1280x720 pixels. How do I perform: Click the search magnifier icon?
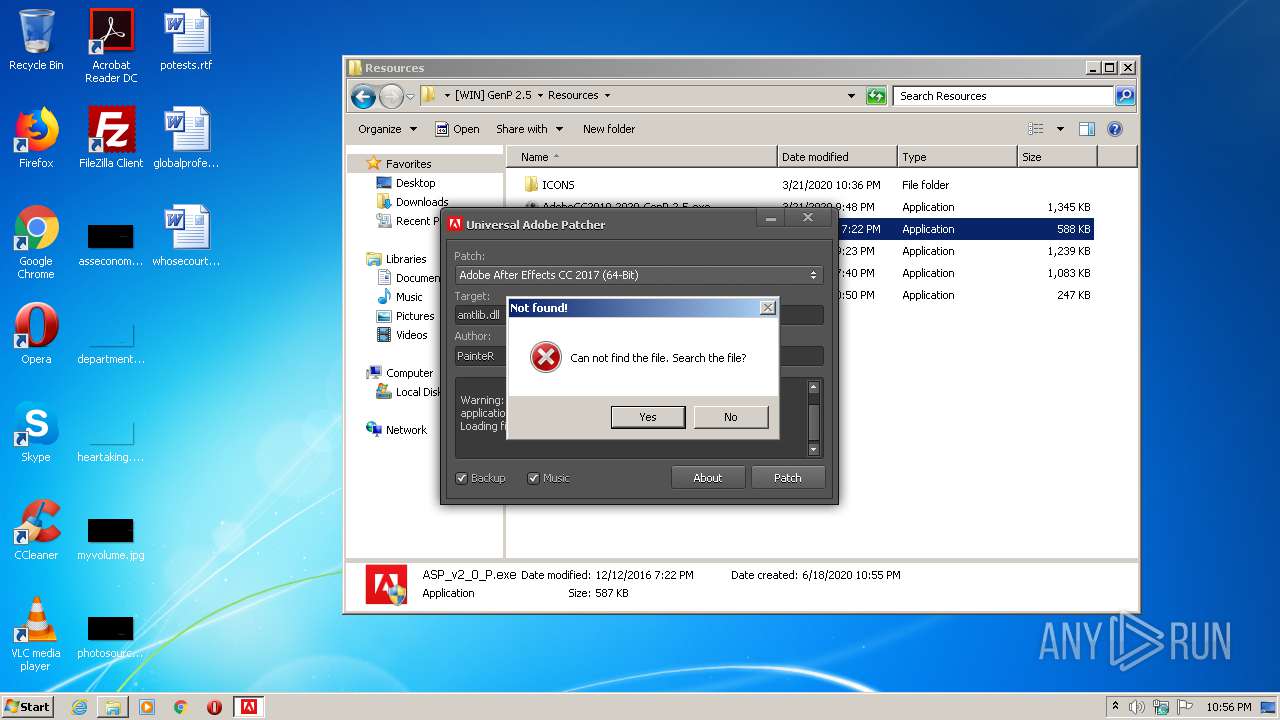tap(1125, 96)
